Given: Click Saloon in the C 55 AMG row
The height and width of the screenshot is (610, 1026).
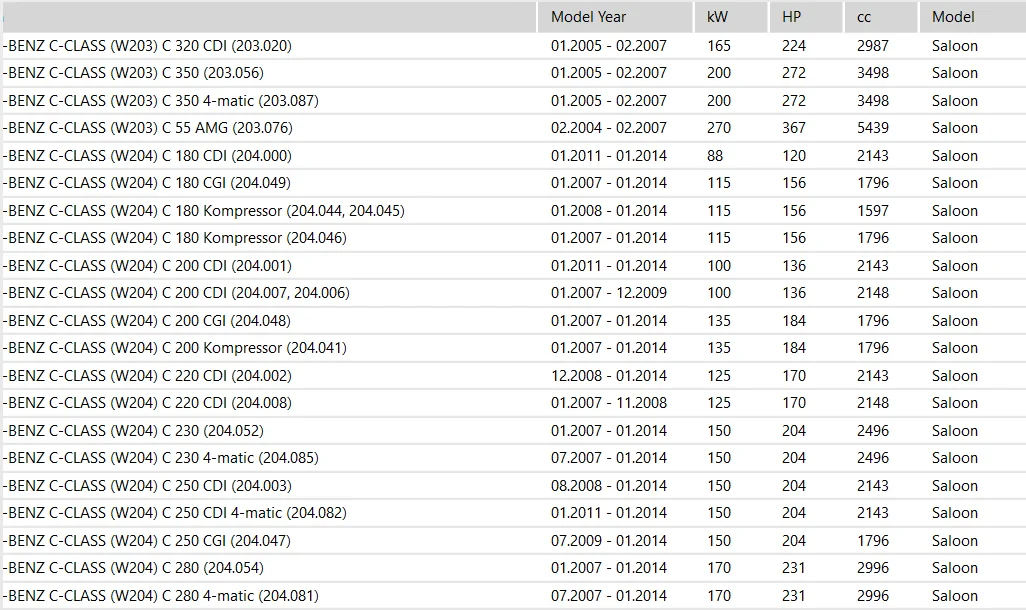Looking at the screenshot, I should click(955, 128).
